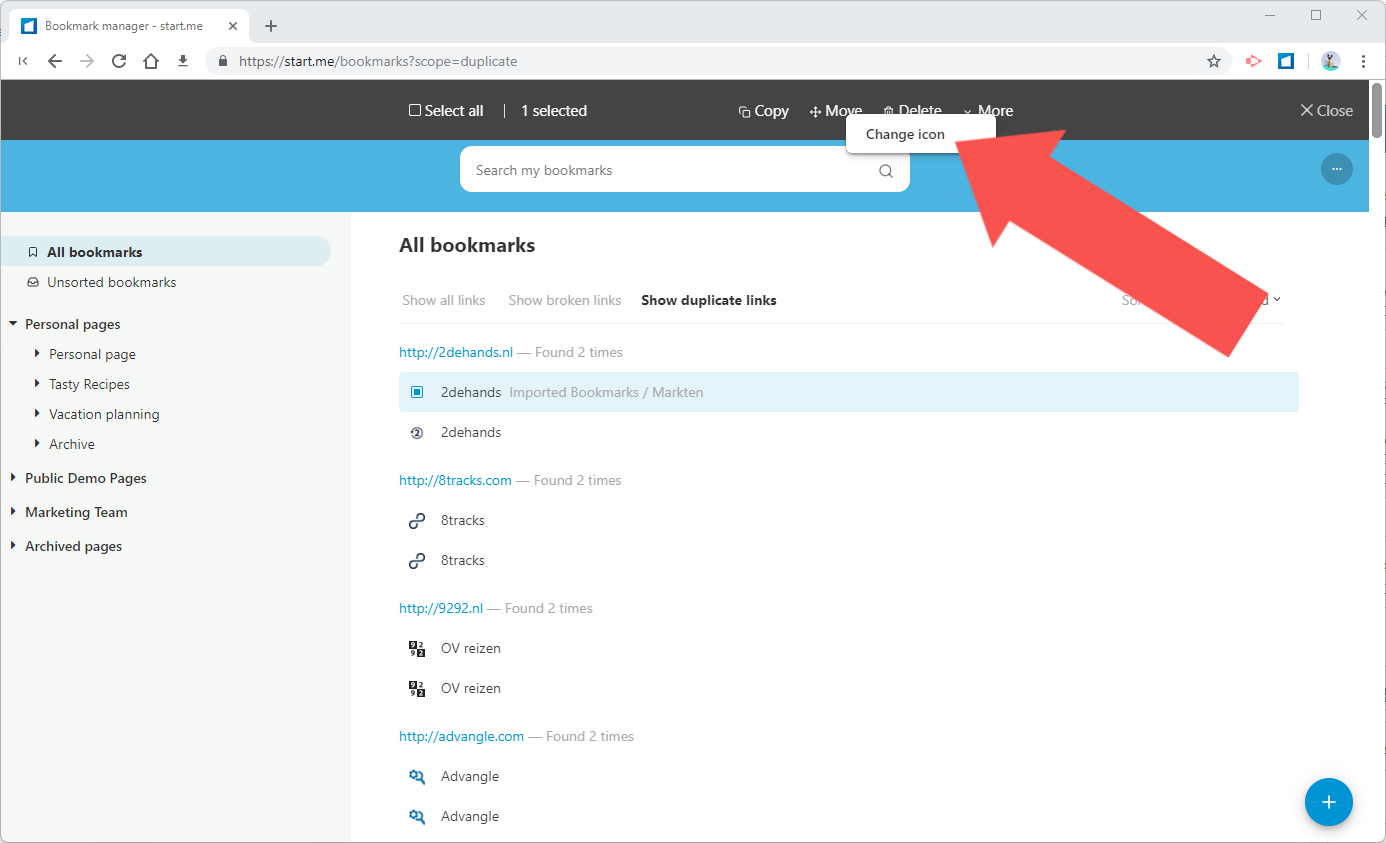Click the link icon of second 8tracks row
Screen dimensions: 1386x843
point(417,561)
